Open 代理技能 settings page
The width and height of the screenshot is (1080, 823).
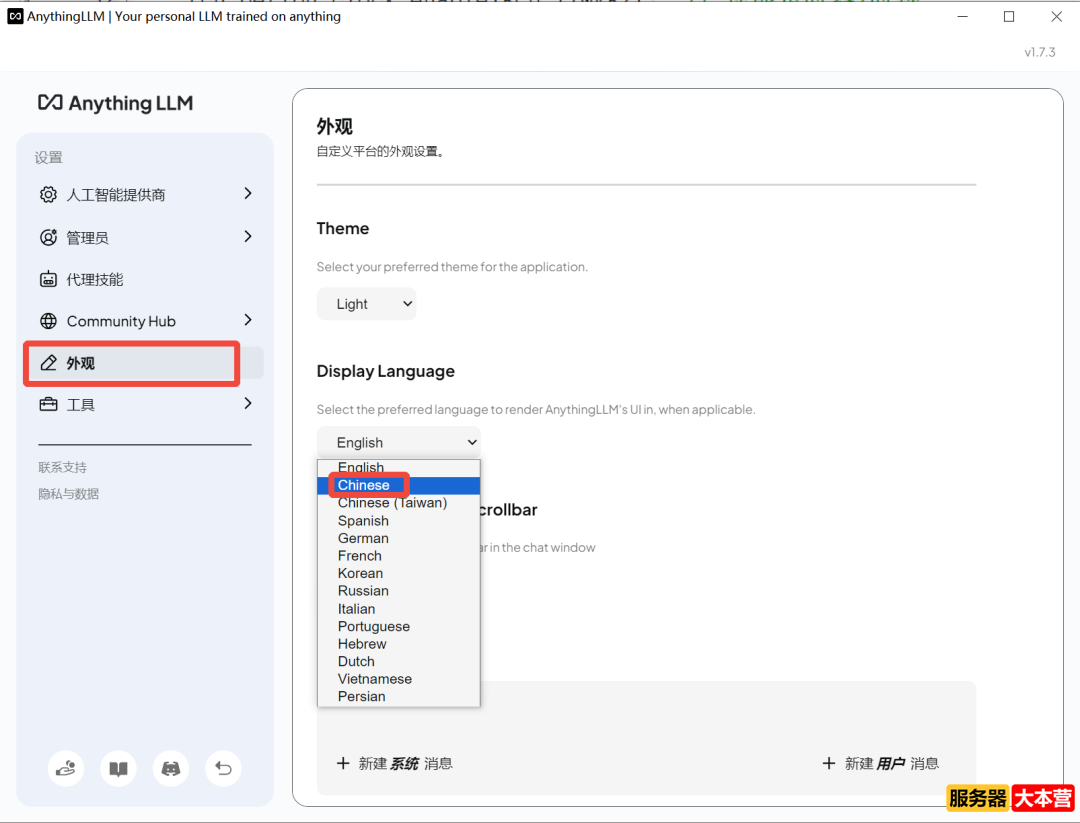tap(145, 280)
